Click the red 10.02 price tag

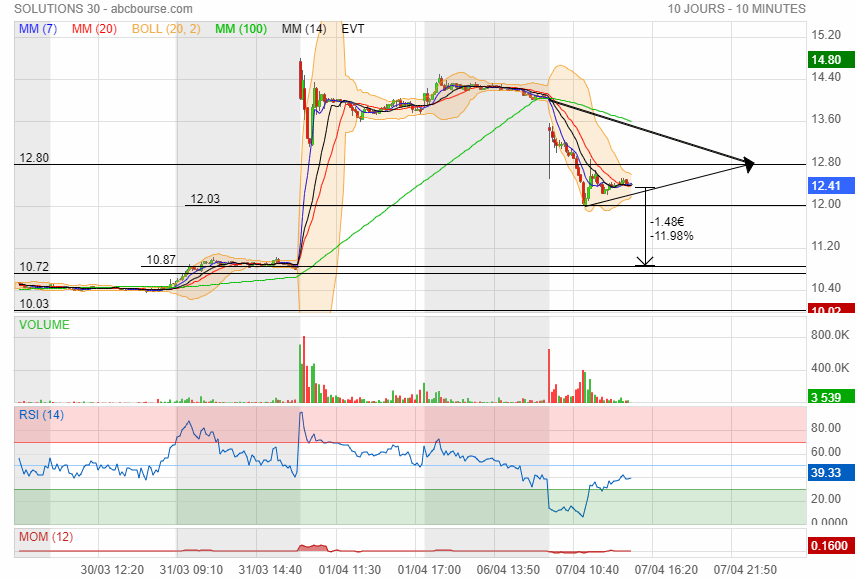pos(831,310)
